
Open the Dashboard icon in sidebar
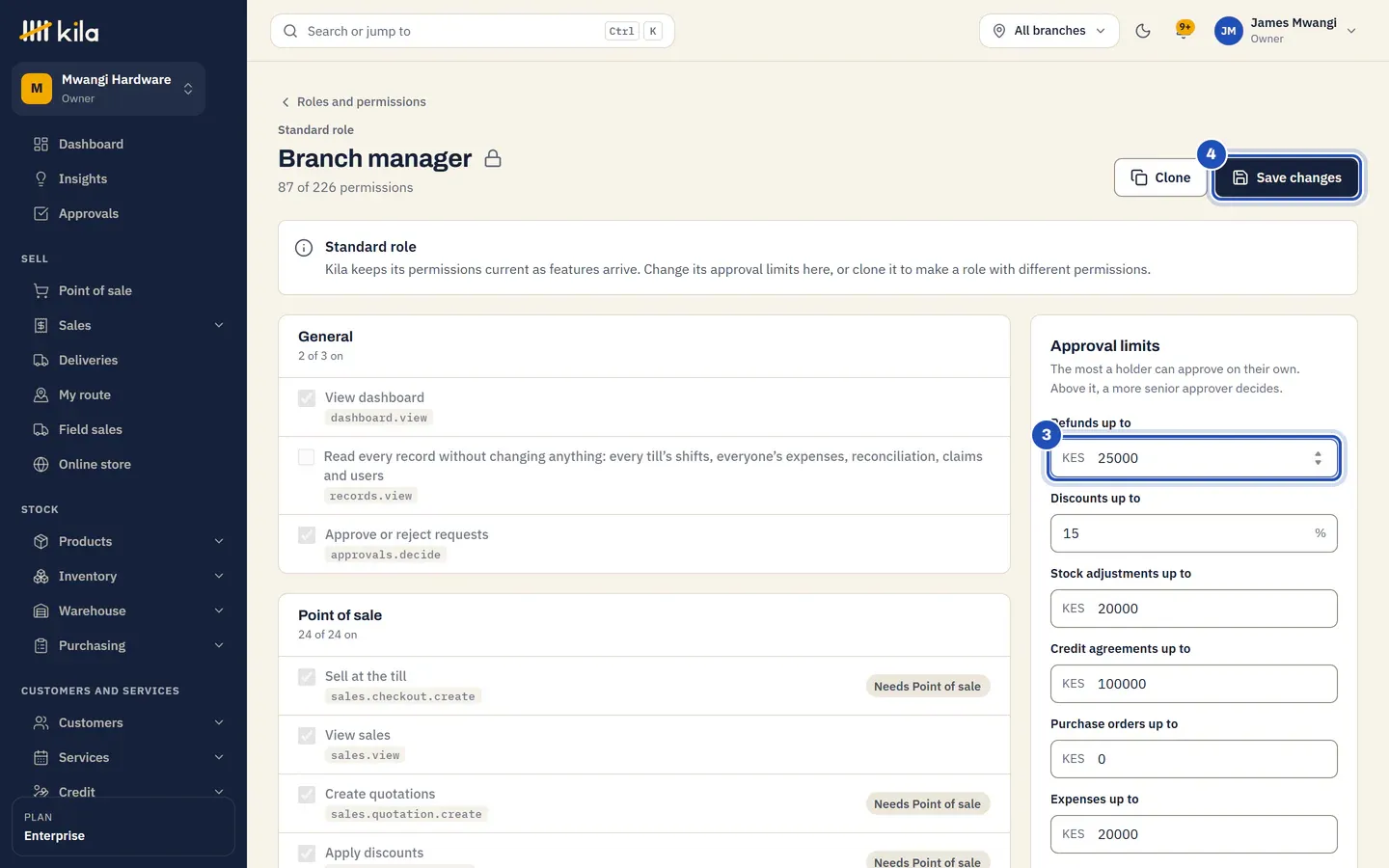(41, 144)
